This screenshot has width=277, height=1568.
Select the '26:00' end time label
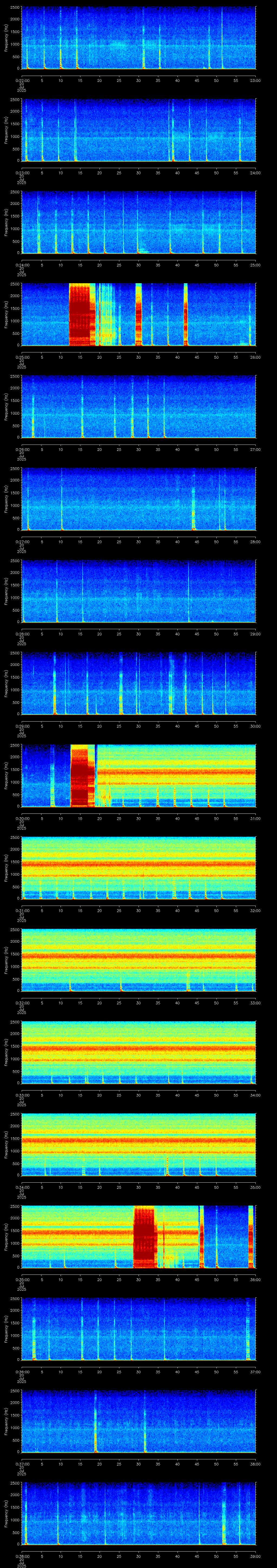click(x=255, y=357)
